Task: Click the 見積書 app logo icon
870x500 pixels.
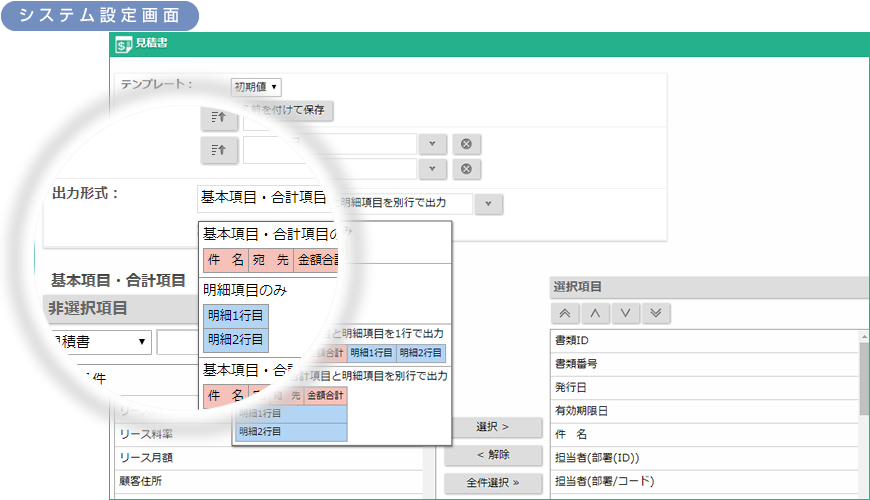Action: 124,44
